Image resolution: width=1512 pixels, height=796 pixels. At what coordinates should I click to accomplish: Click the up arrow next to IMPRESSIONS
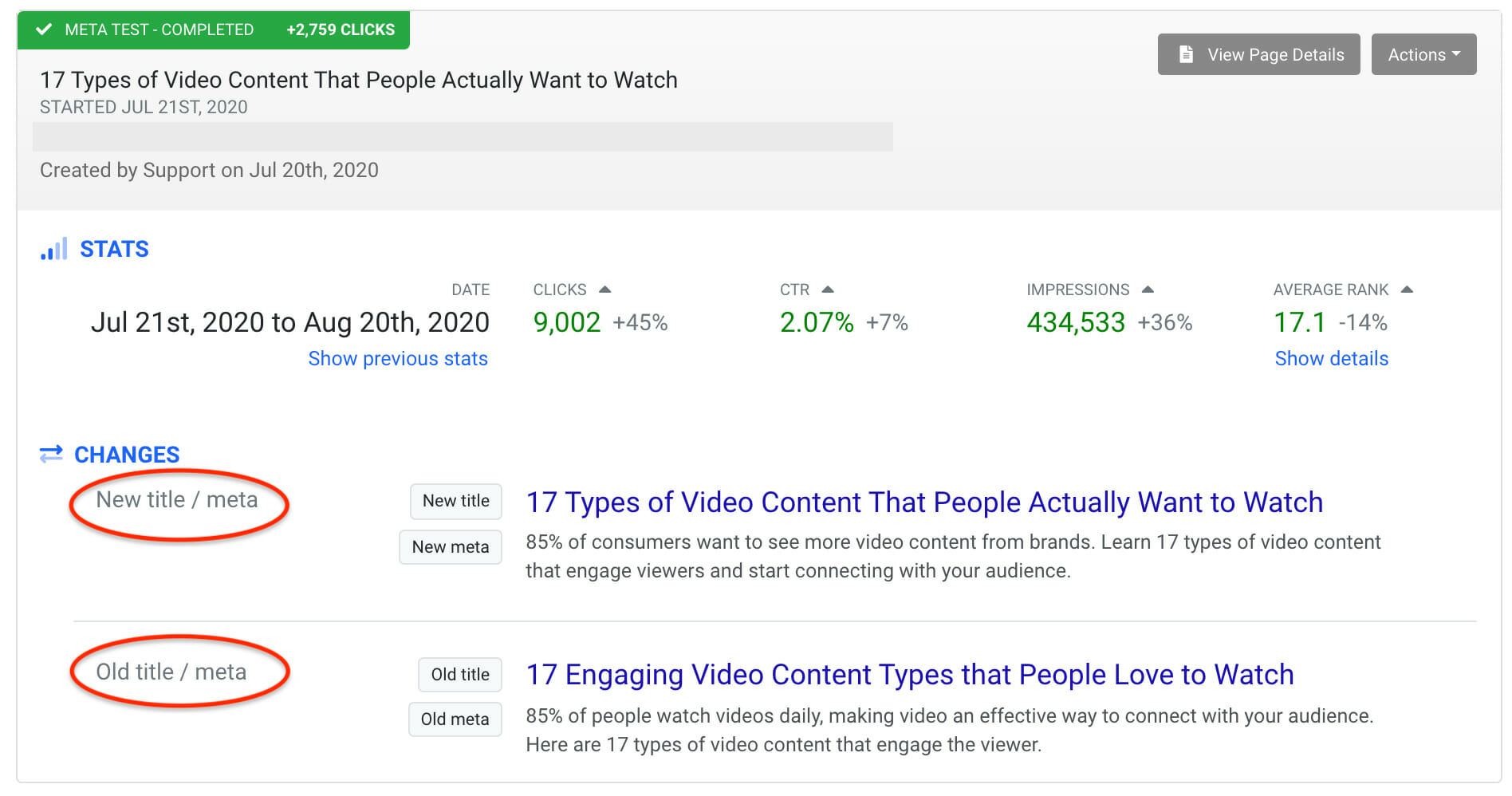1148,290
